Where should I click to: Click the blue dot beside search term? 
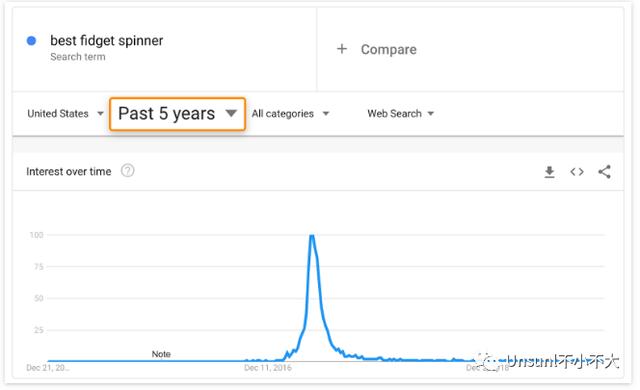click(31, 41)
